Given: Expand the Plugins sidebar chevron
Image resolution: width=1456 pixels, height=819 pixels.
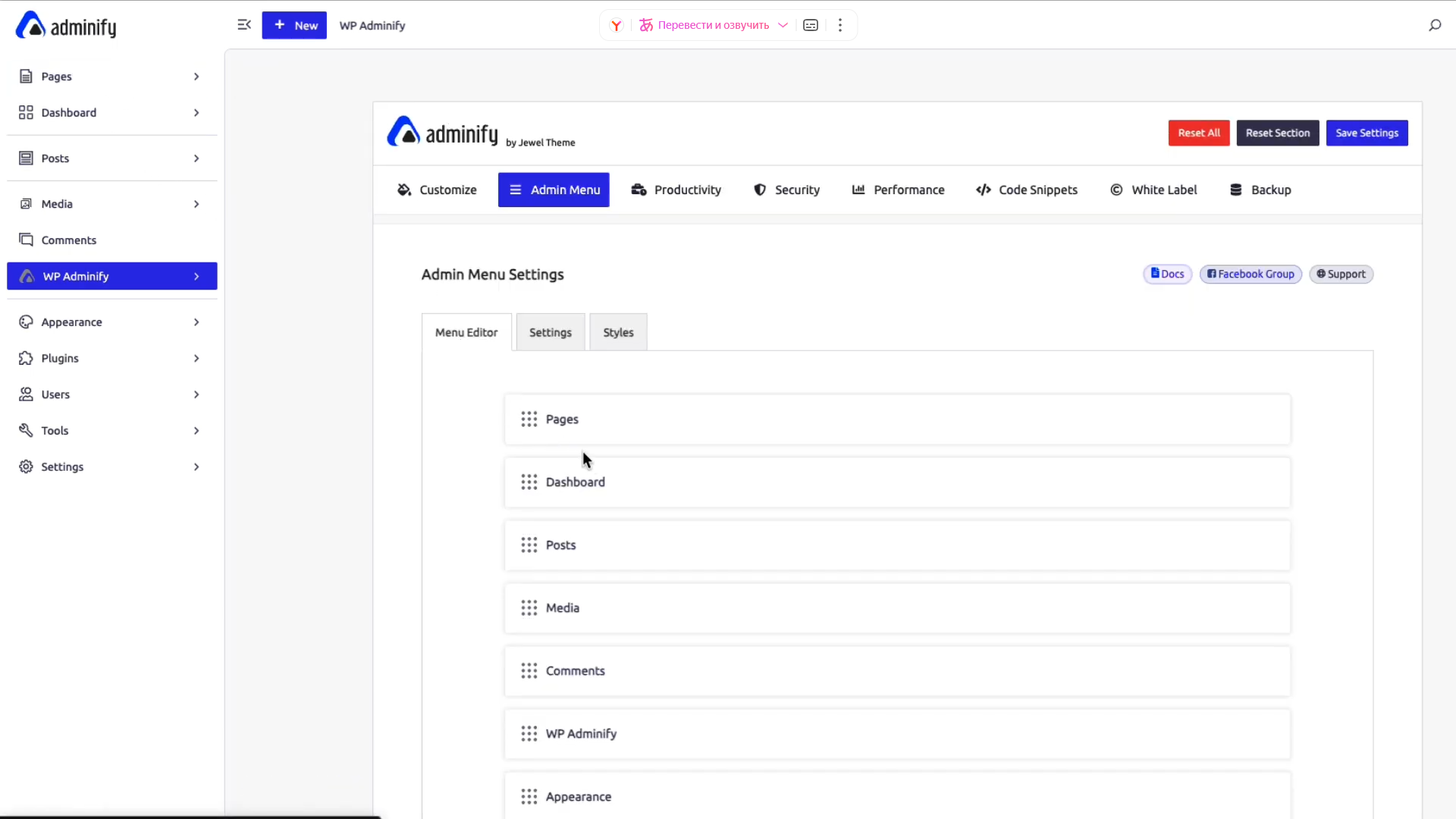Looking at the screenshot, I should click(196, 359).
